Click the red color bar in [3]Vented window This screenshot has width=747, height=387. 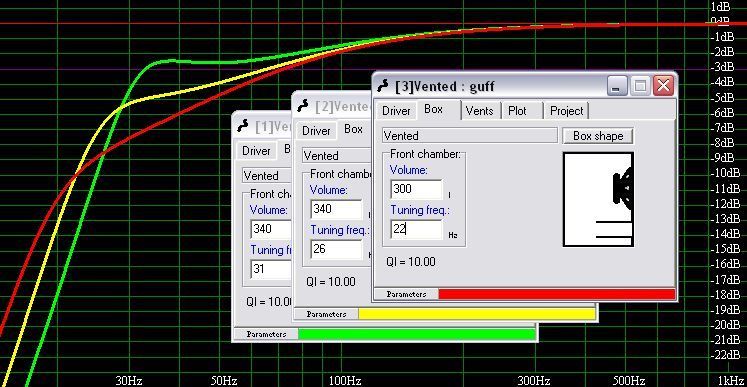point(556,294)
